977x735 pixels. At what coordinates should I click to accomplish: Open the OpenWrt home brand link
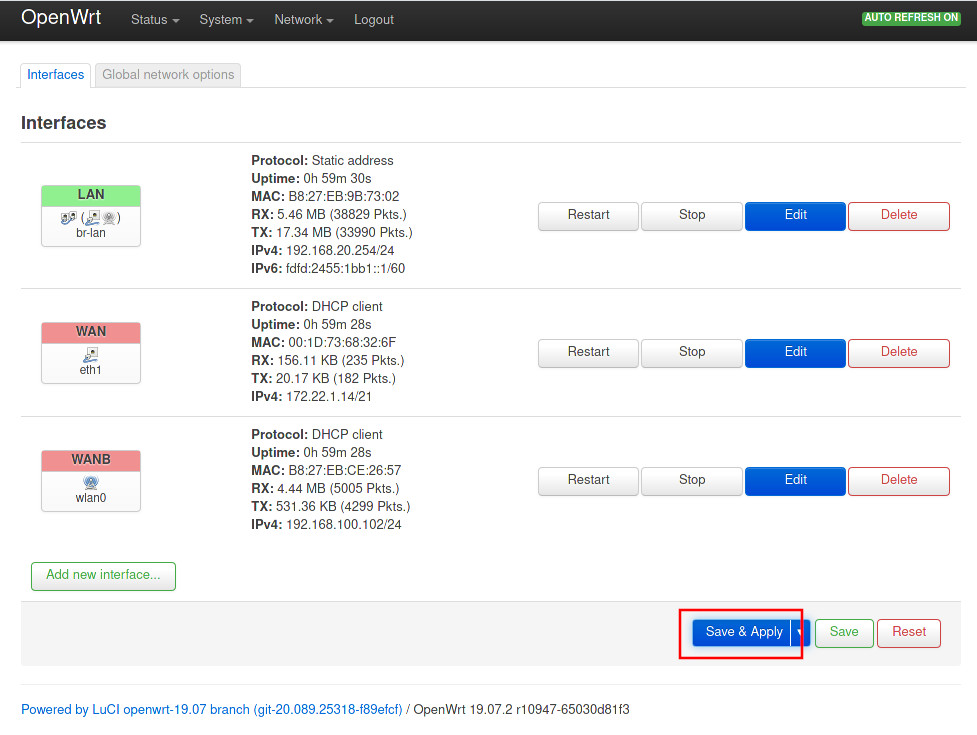(x=61, y=17)
